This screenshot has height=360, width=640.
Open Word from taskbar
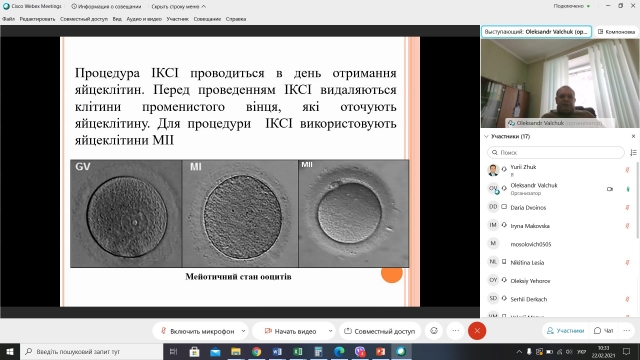(x=277, y=351)
